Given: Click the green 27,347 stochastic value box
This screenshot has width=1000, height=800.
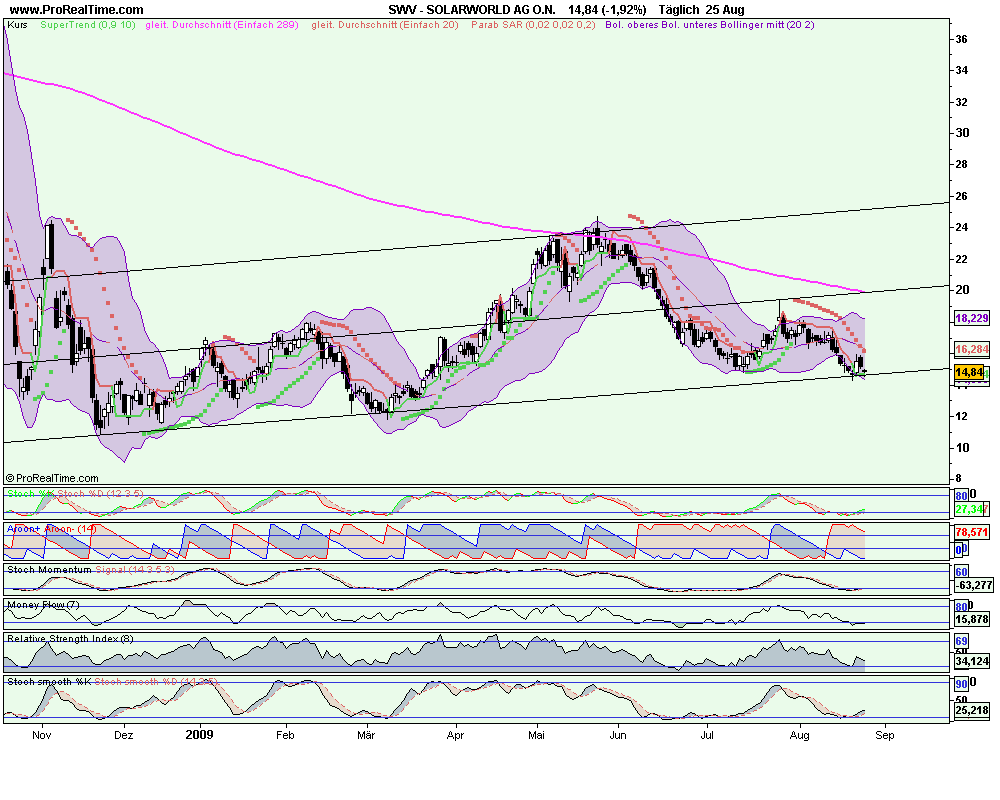Looking at the screenshot, I should tap(971, 509).
